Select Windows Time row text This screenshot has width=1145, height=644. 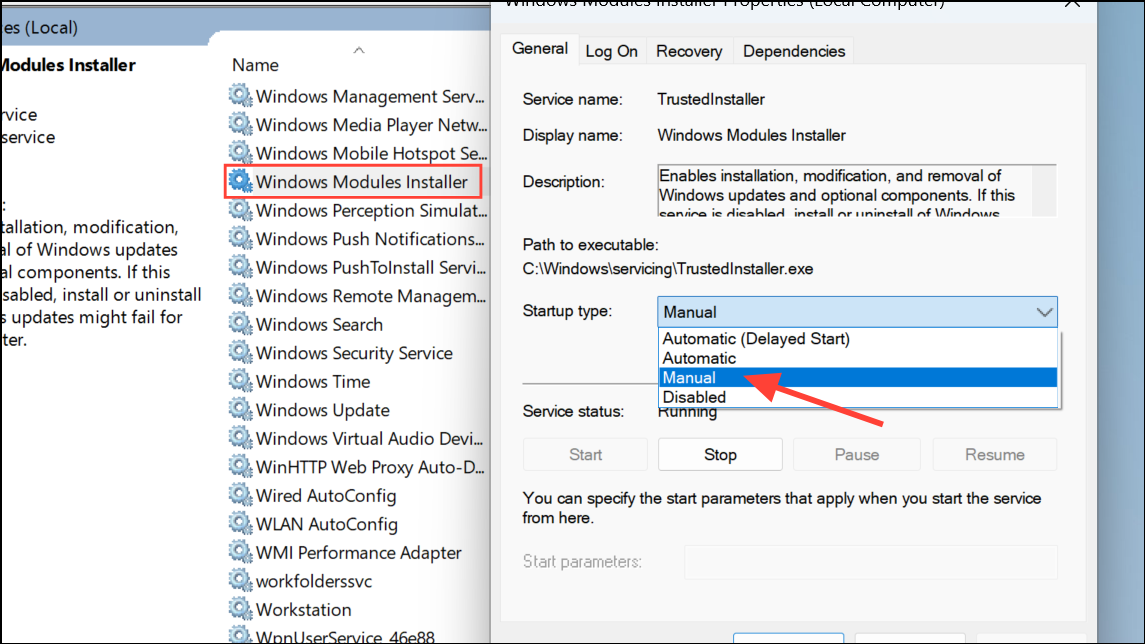tap(313, 381)
